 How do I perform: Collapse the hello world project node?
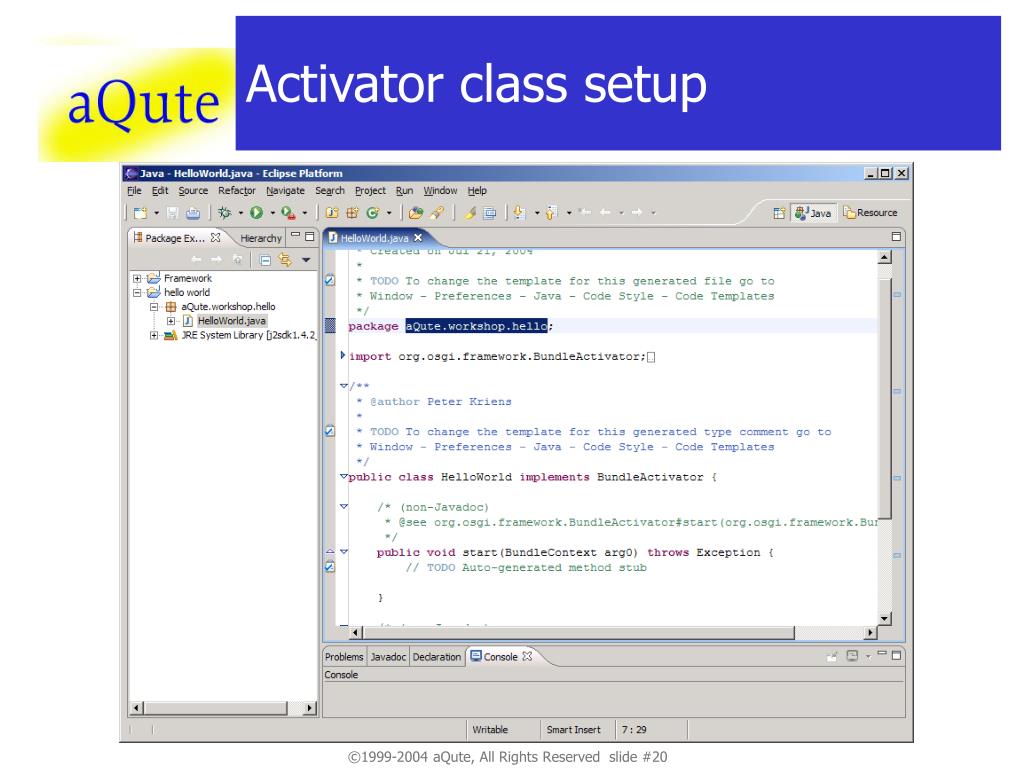click(137, 293)
